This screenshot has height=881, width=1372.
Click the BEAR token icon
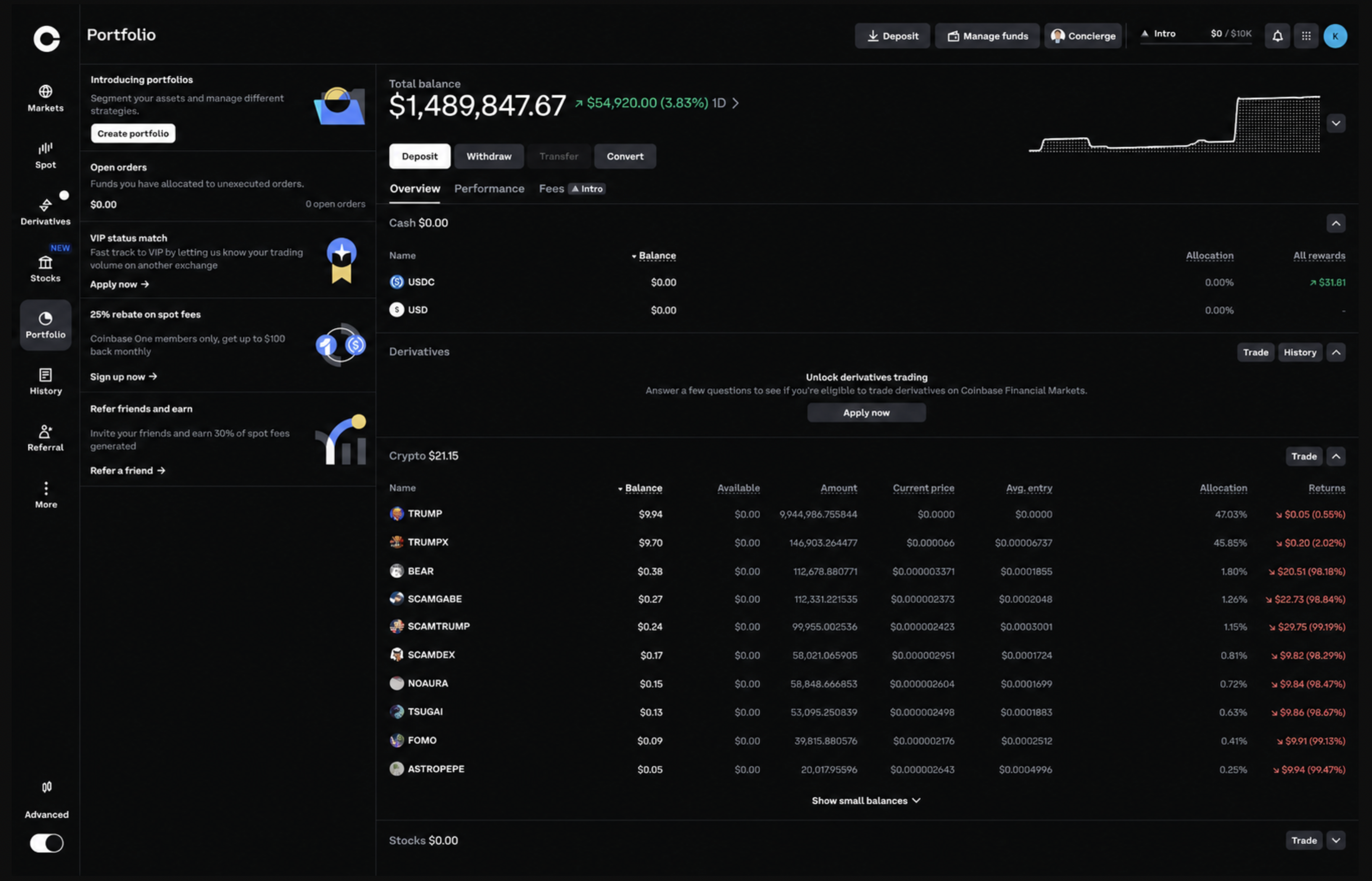397,571
